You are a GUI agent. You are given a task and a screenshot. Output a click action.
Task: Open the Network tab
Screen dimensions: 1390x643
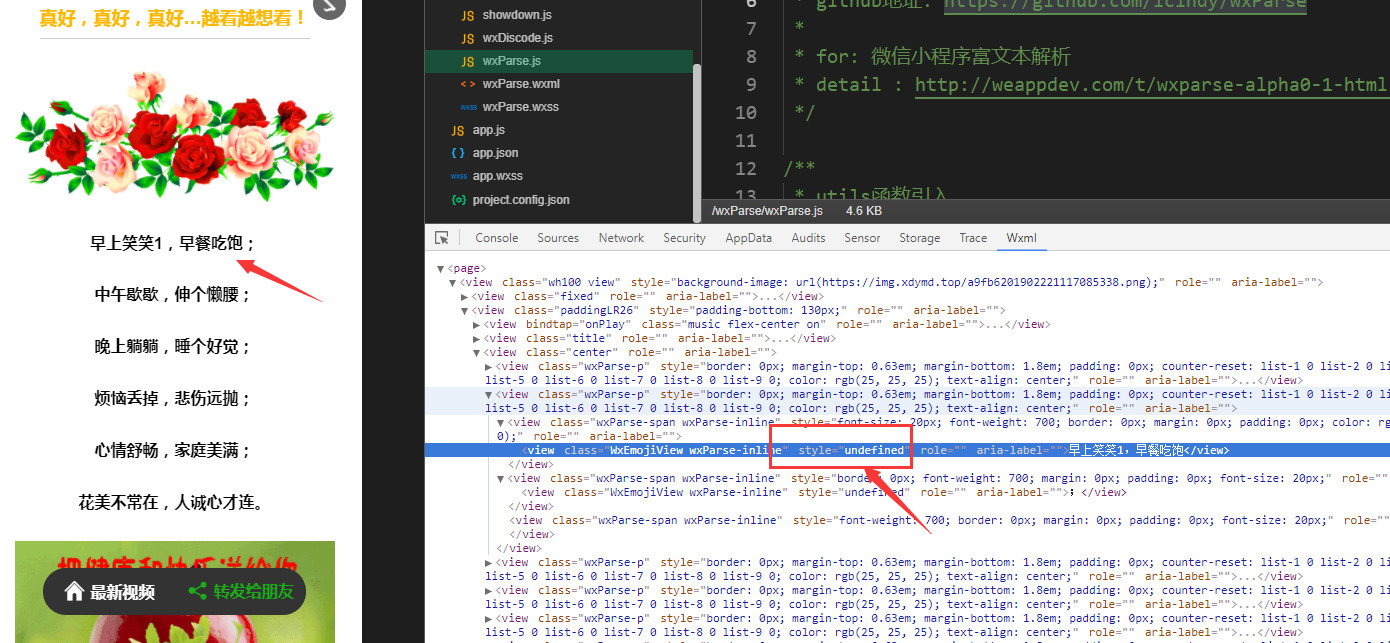click(x=621, y=238)
